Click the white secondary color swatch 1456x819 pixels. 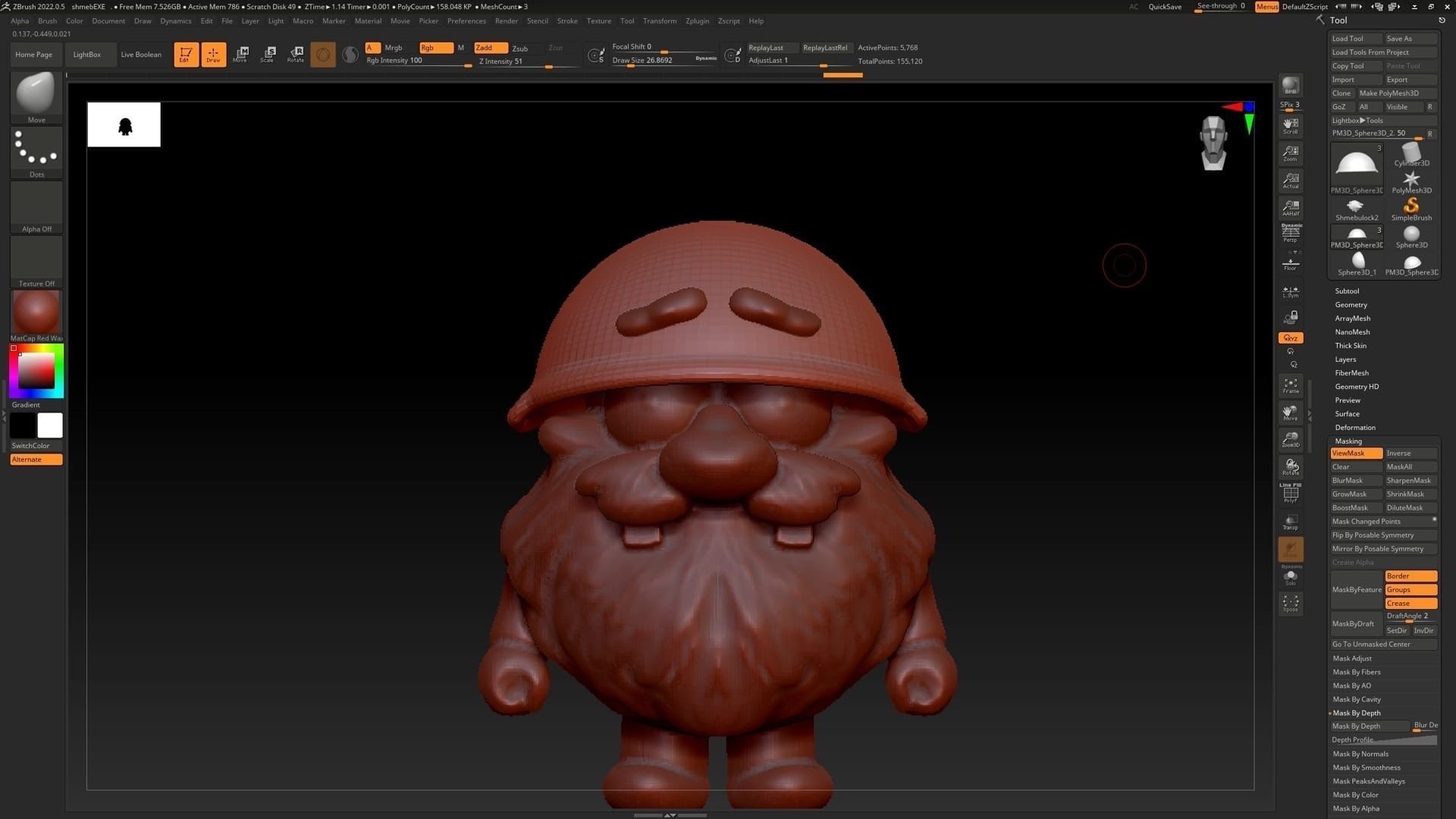coord(50,425)
